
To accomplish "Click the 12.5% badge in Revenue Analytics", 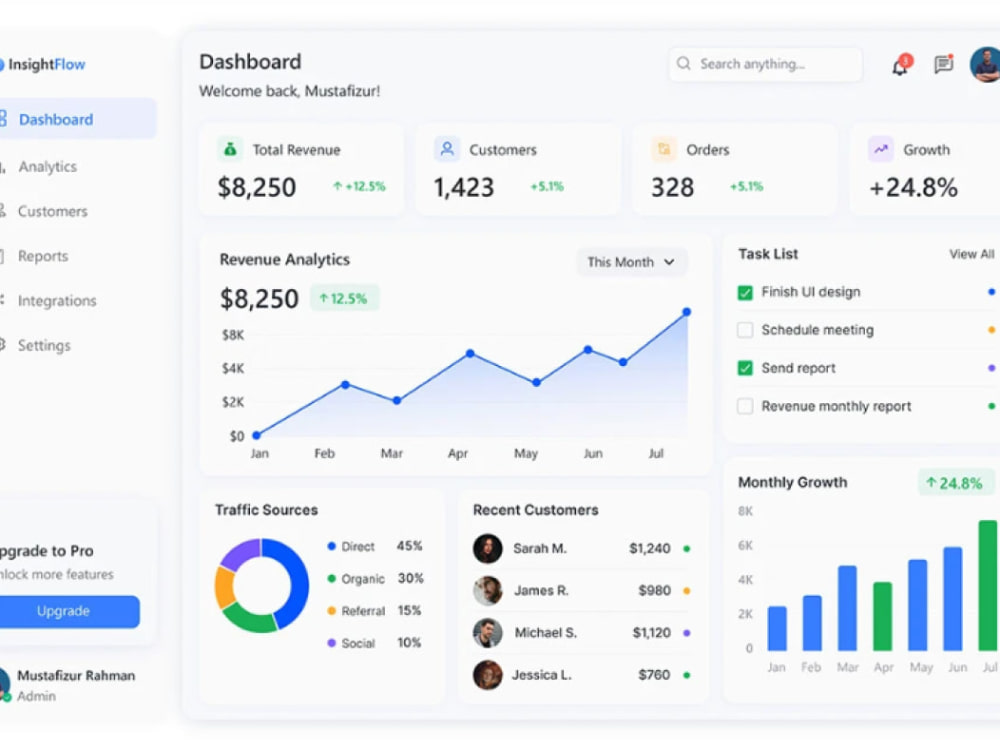I will (344, 298).
